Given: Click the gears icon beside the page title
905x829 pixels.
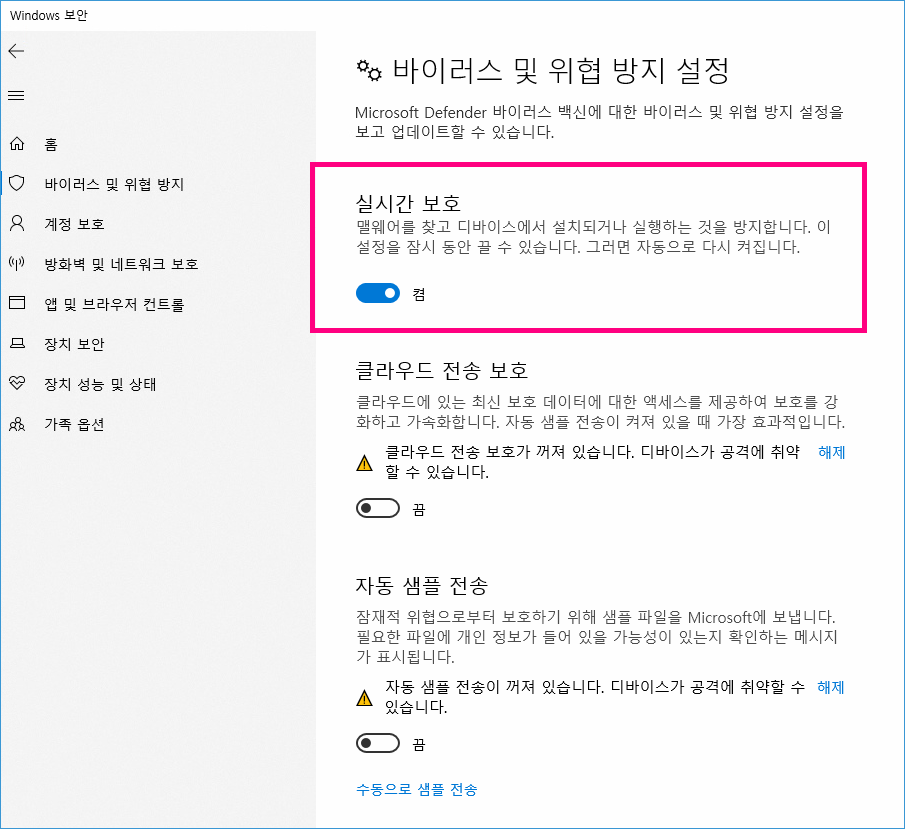Looking at the screenshot, I should [369, 70].
